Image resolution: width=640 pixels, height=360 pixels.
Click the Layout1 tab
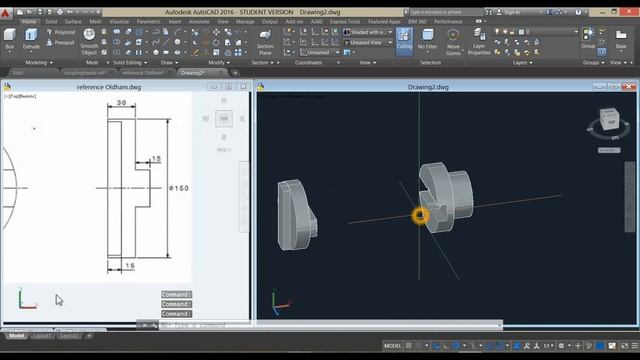pyautogui.click(x=42, y=336)
